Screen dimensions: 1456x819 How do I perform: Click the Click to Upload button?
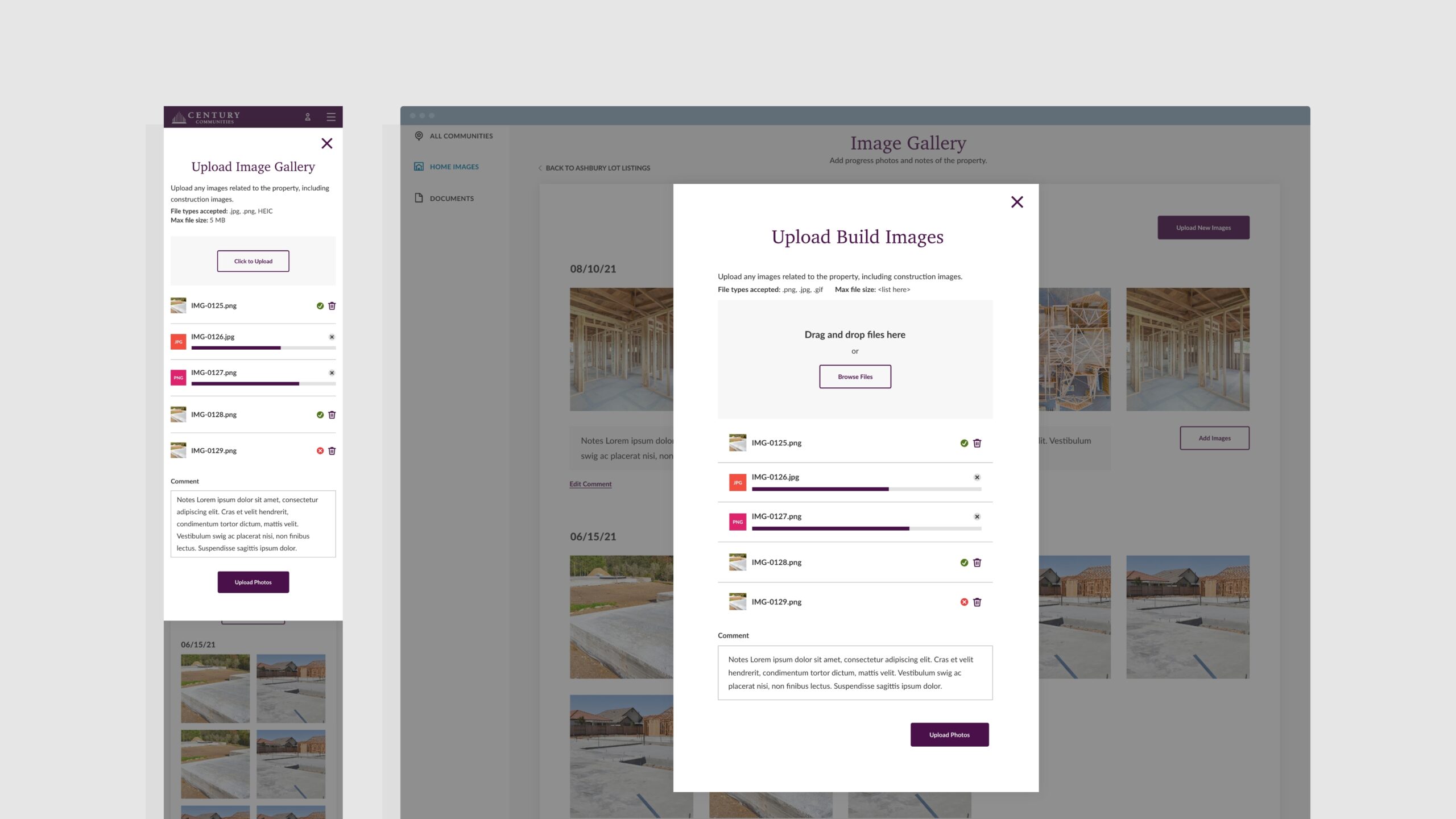(x=253, y=261)
